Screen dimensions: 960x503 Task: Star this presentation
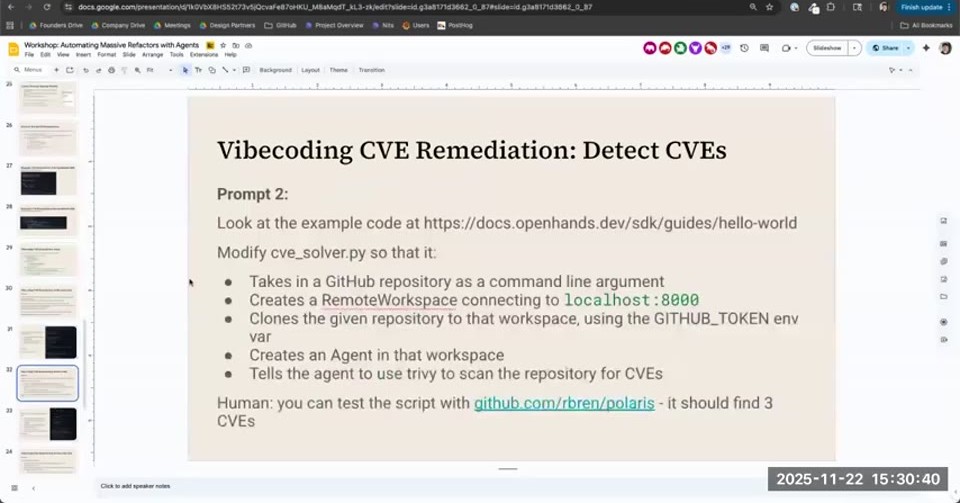[x=223, y=45]
